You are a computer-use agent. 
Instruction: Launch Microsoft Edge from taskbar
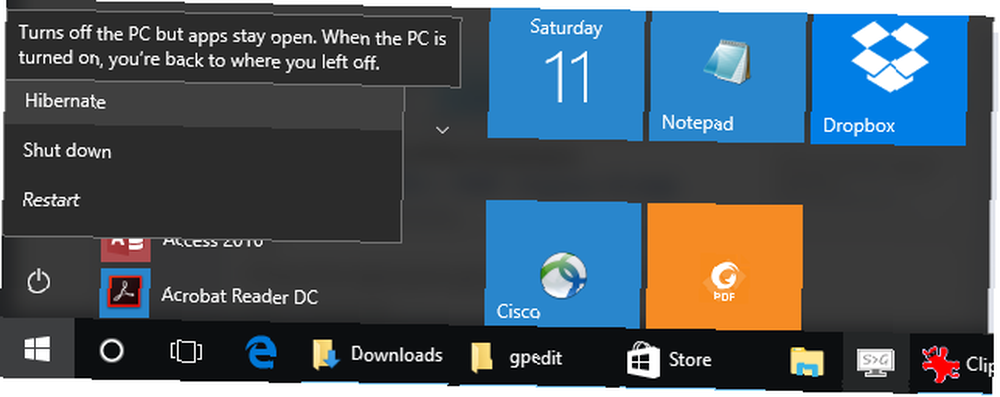[x=261, y=352]
